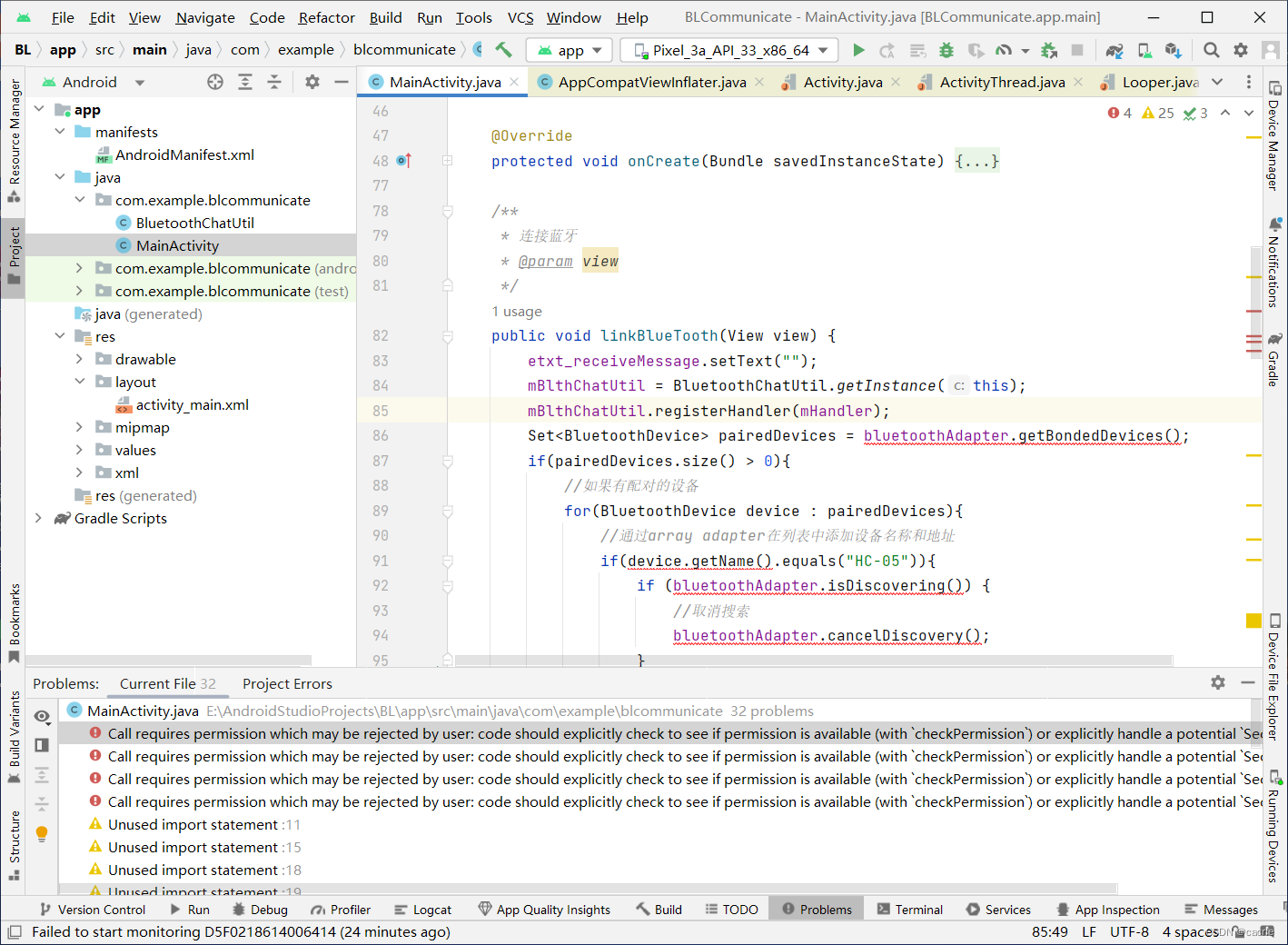
Task: Toggle the Problems view options eye icon
Action: (x=42, y=716)
